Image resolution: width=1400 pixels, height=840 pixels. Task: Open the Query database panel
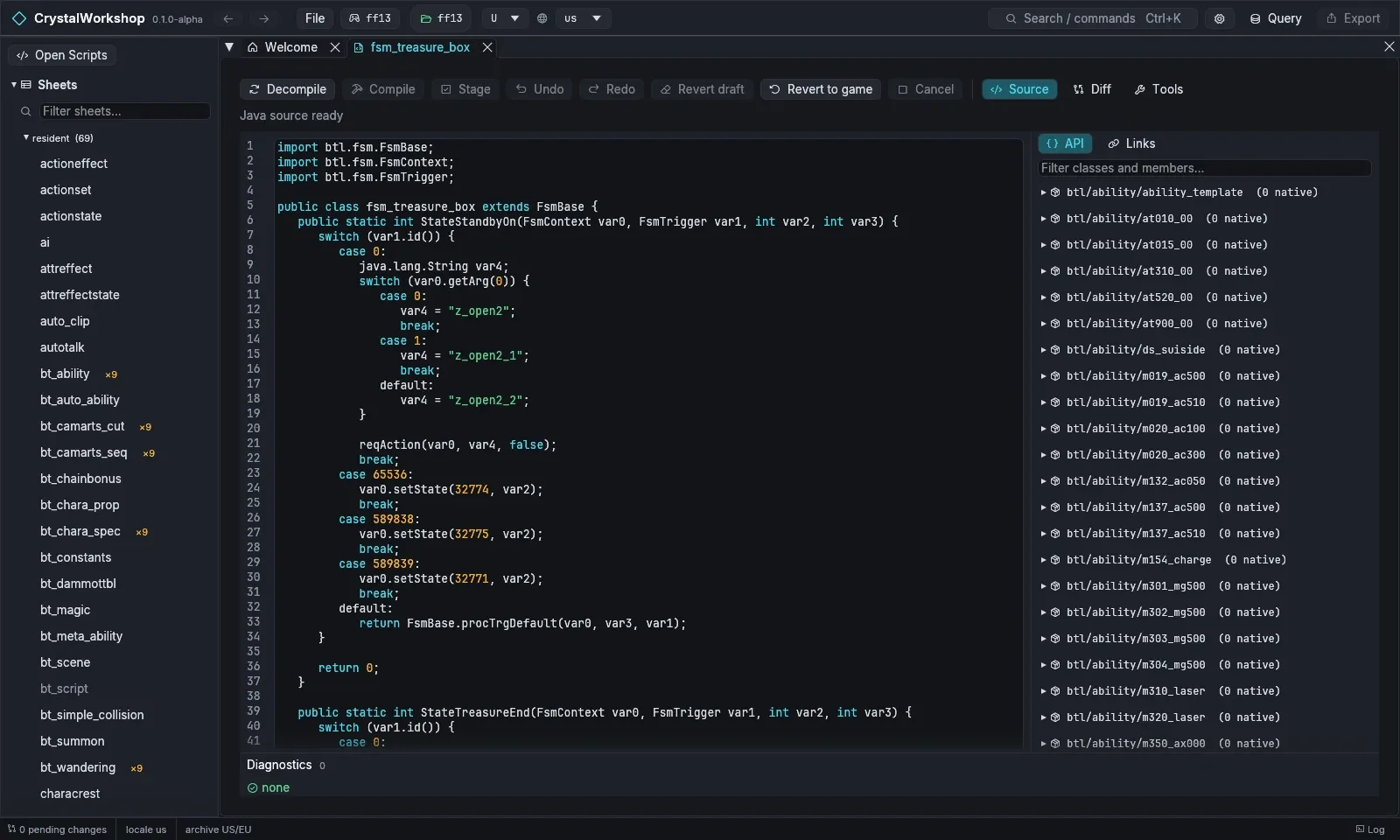tap(1276, 18)
